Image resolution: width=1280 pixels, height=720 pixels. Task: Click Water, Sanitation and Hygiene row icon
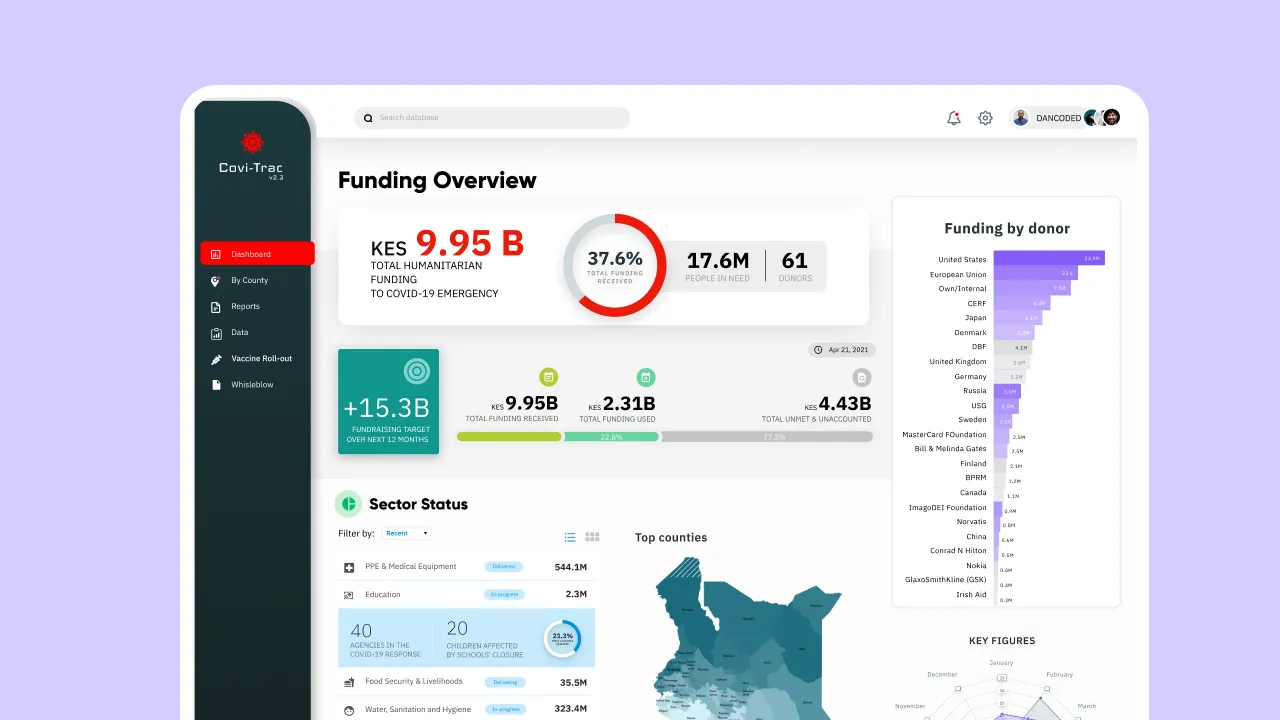pyautogui.click(x=349, y=710)
